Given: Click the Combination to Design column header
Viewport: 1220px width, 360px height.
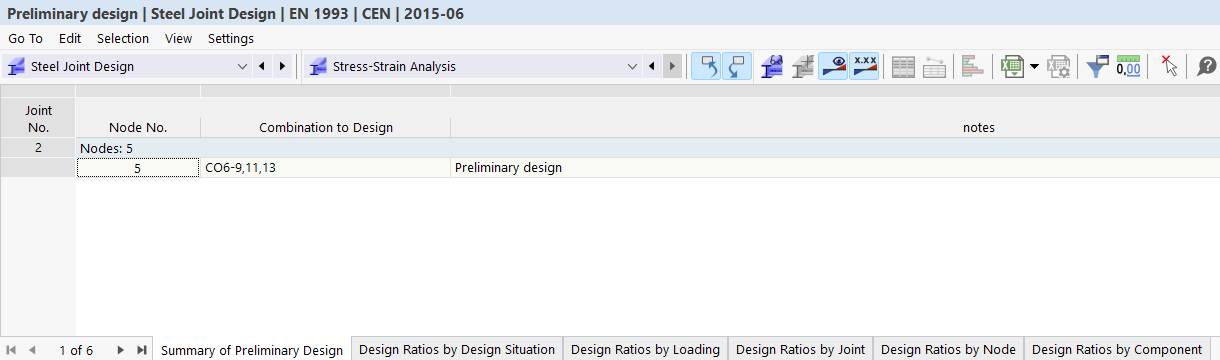Looking at the screenshot, I should pyautogui.click(x=326, y=127).
